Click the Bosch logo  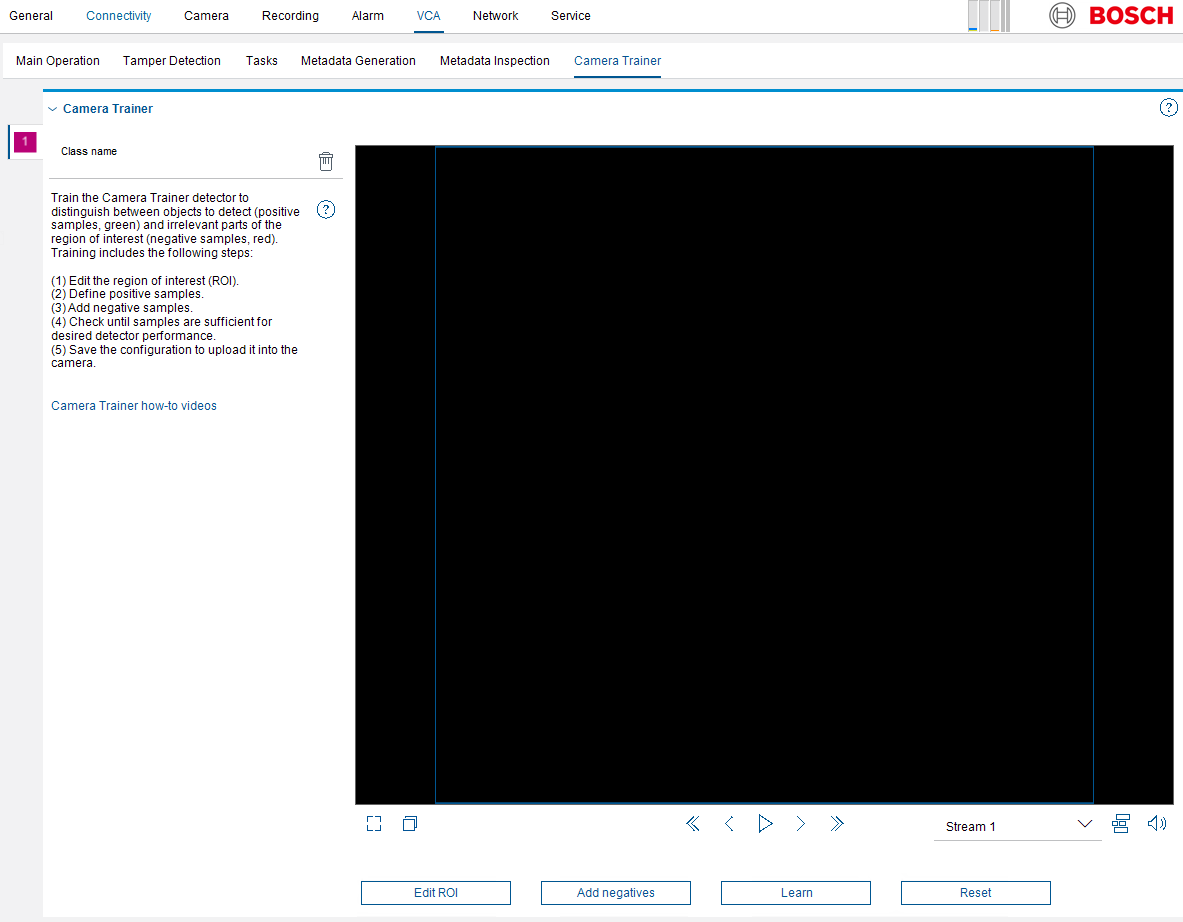point(1111,16)
